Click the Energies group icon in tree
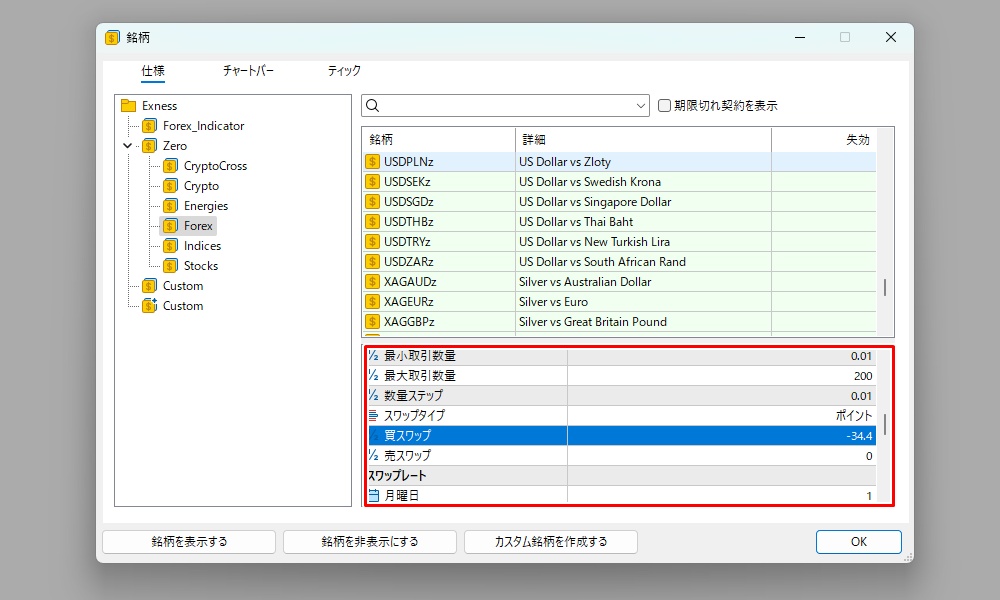 pos(170,206)
